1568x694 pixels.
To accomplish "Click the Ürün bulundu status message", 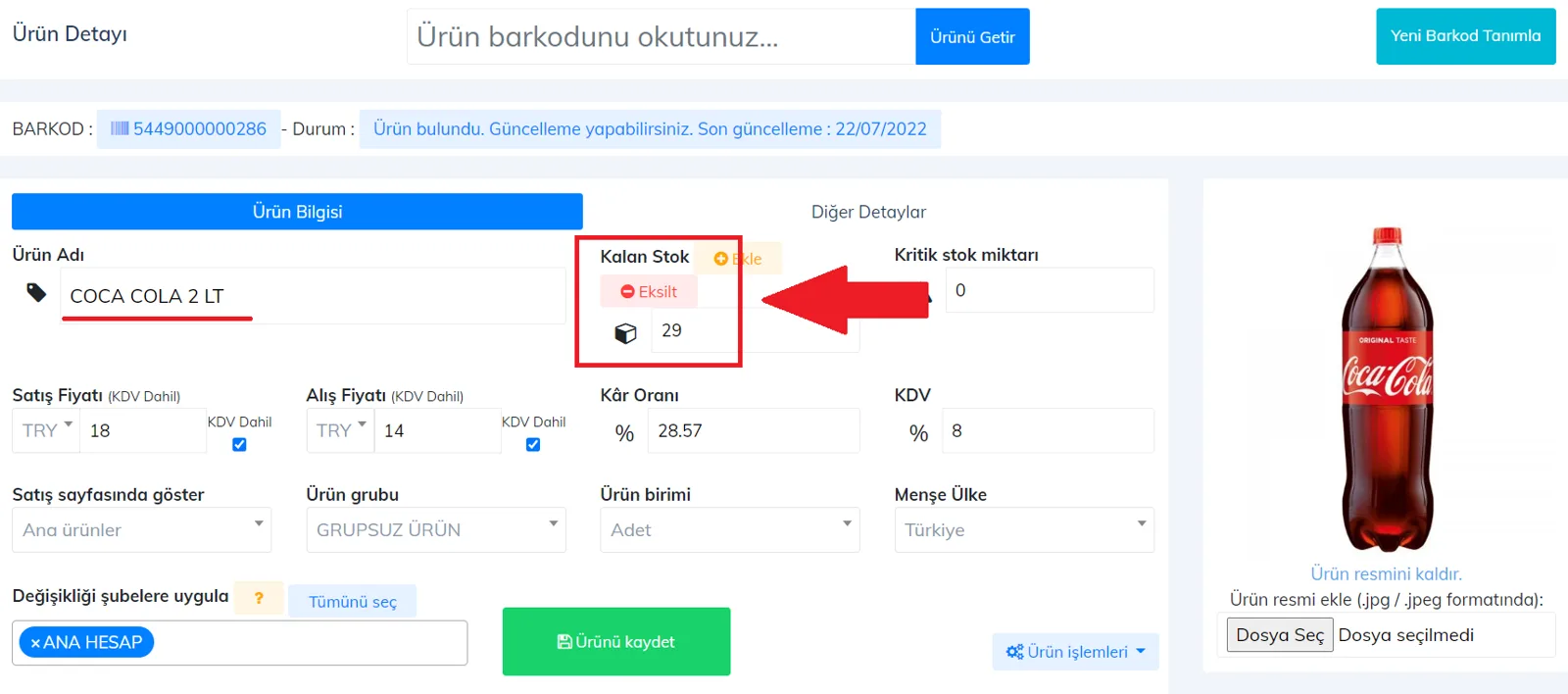I will tap(650, 128).
